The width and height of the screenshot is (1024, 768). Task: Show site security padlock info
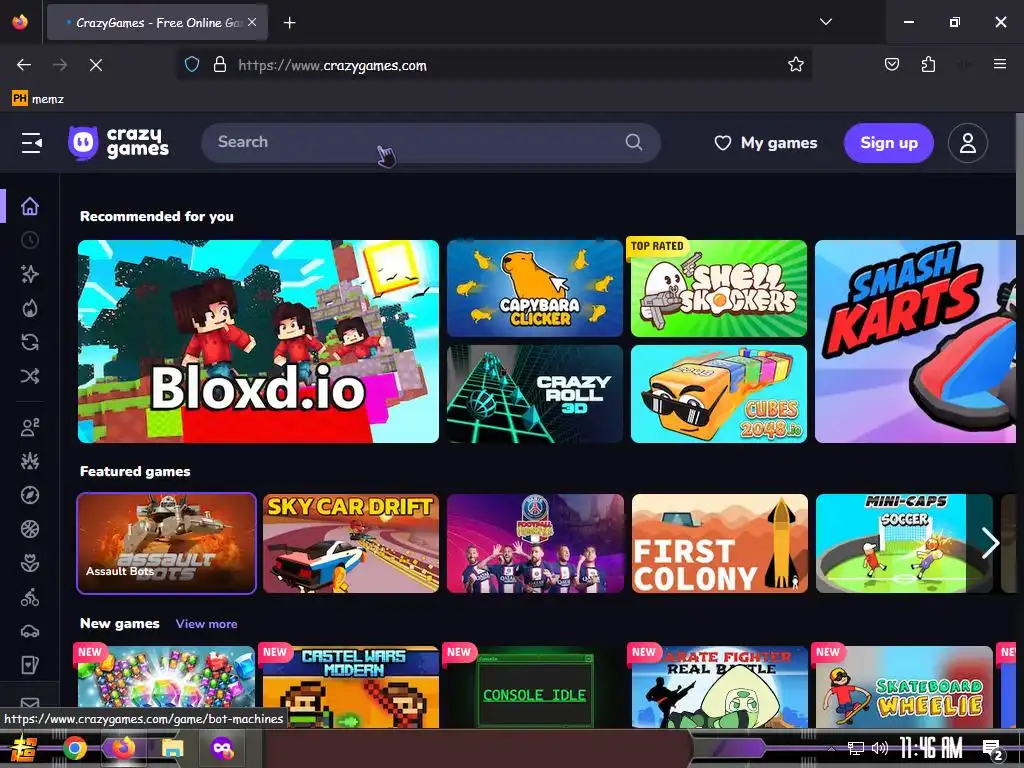(x=220, y=65)
